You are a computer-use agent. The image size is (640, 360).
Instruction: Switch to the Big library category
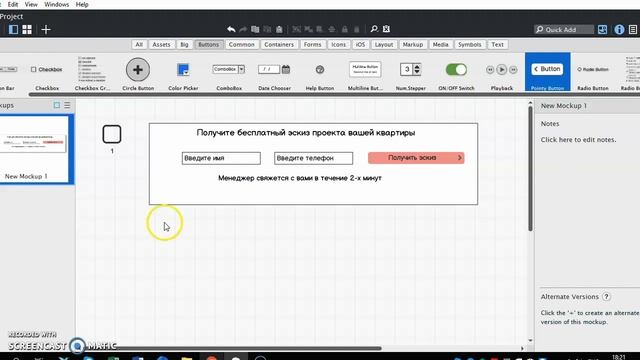click(184, 44)
